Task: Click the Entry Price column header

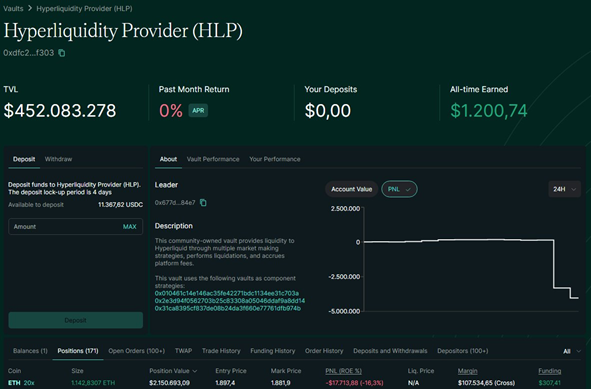Action: point(231,371)
